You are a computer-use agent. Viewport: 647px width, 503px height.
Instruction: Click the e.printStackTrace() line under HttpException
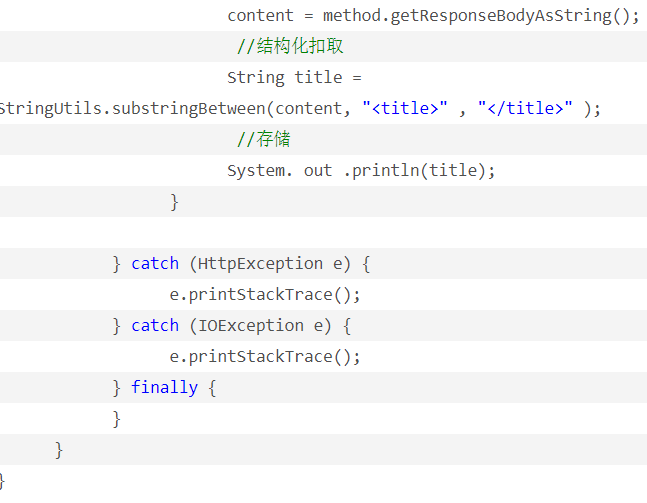265,295
